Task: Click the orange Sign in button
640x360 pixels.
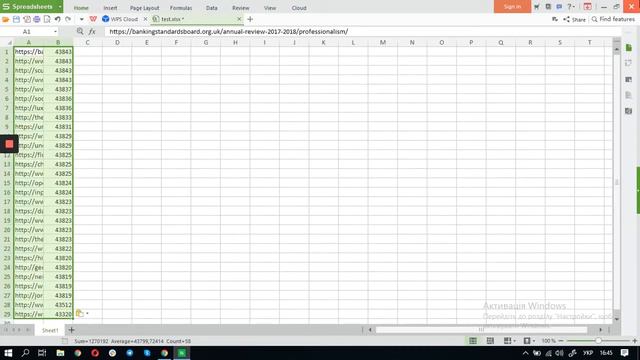Action: click(512, 7)
